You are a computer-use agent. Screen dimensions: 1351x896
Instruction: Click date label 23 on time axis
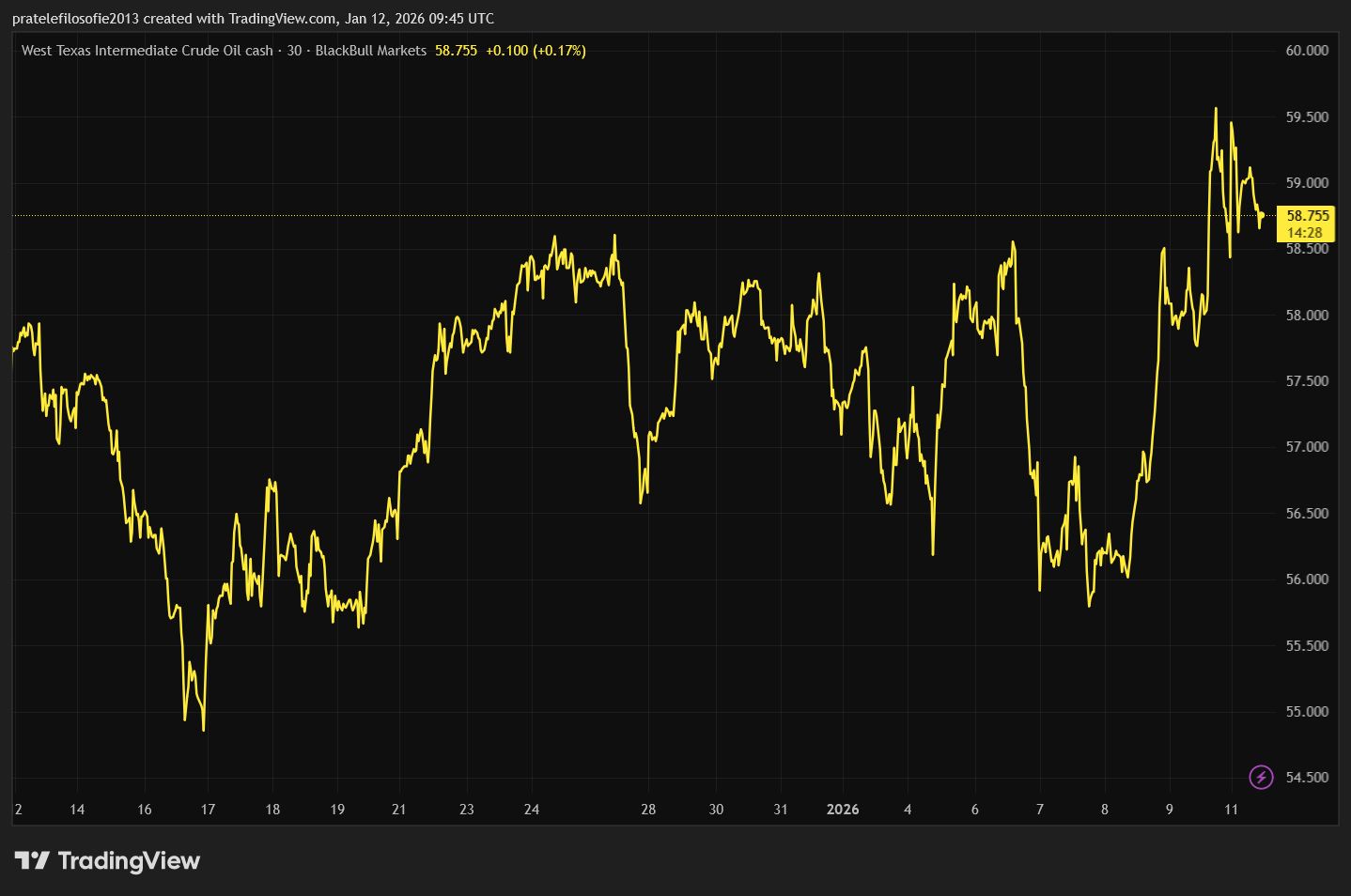(467, 810)
